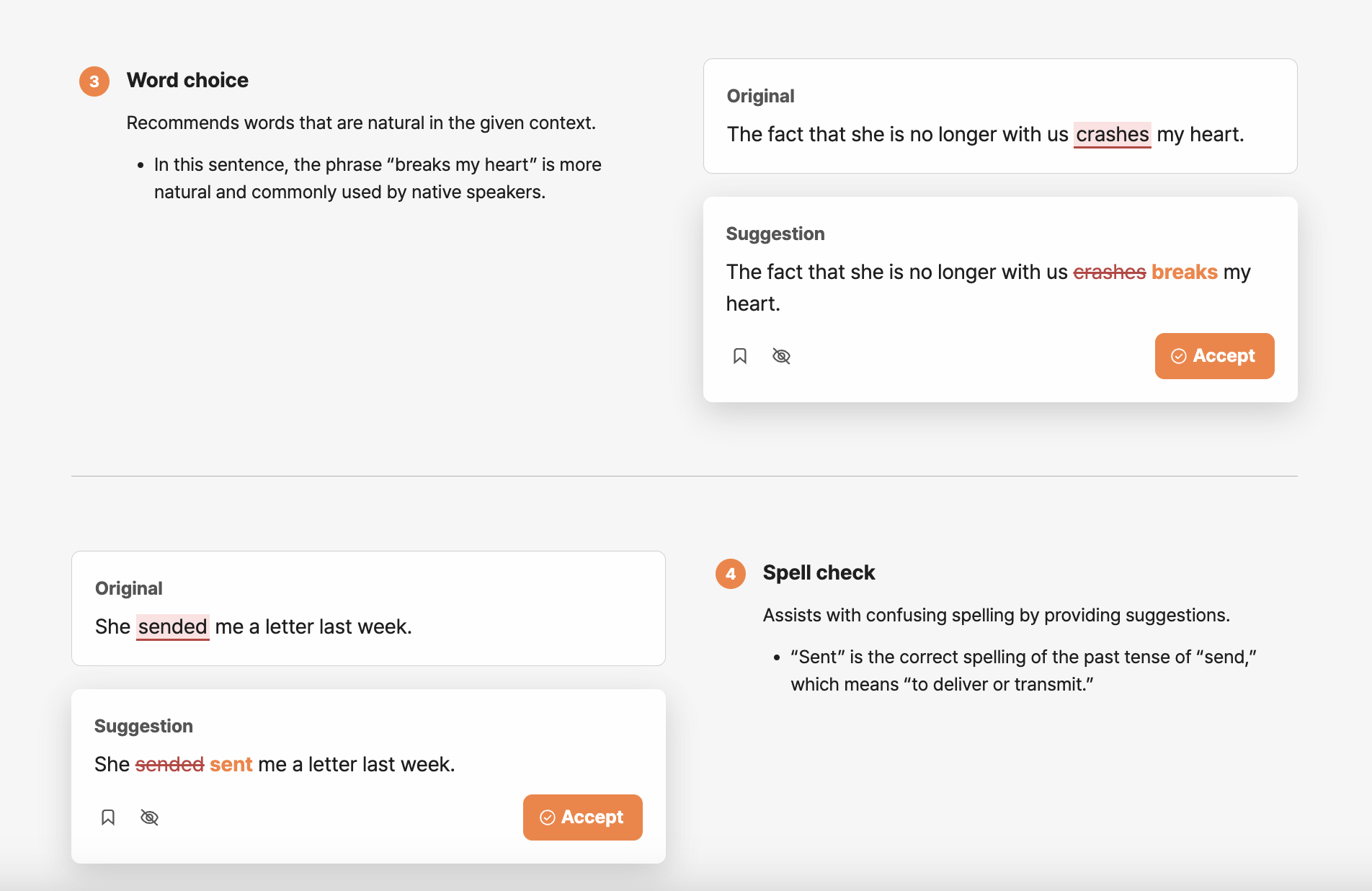Click the struck-through 'sended' in Suggestion
Viewport: 1372px width, 891px height.
click(169, 765)
